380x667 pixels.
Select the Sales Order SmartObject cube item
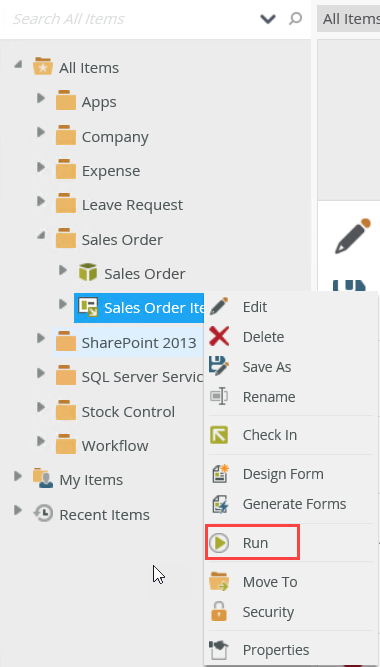[132, 274]
